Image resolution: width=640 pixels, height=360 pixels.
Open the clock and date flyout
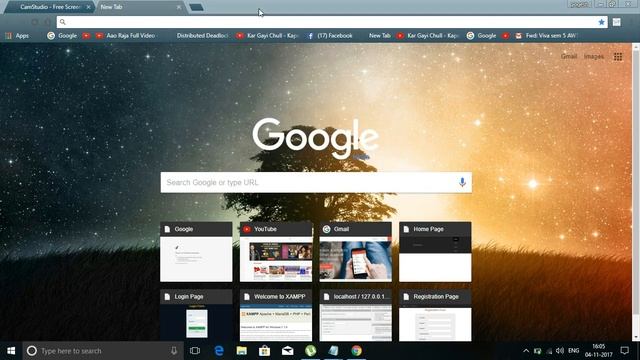click(x=599, y=351)
